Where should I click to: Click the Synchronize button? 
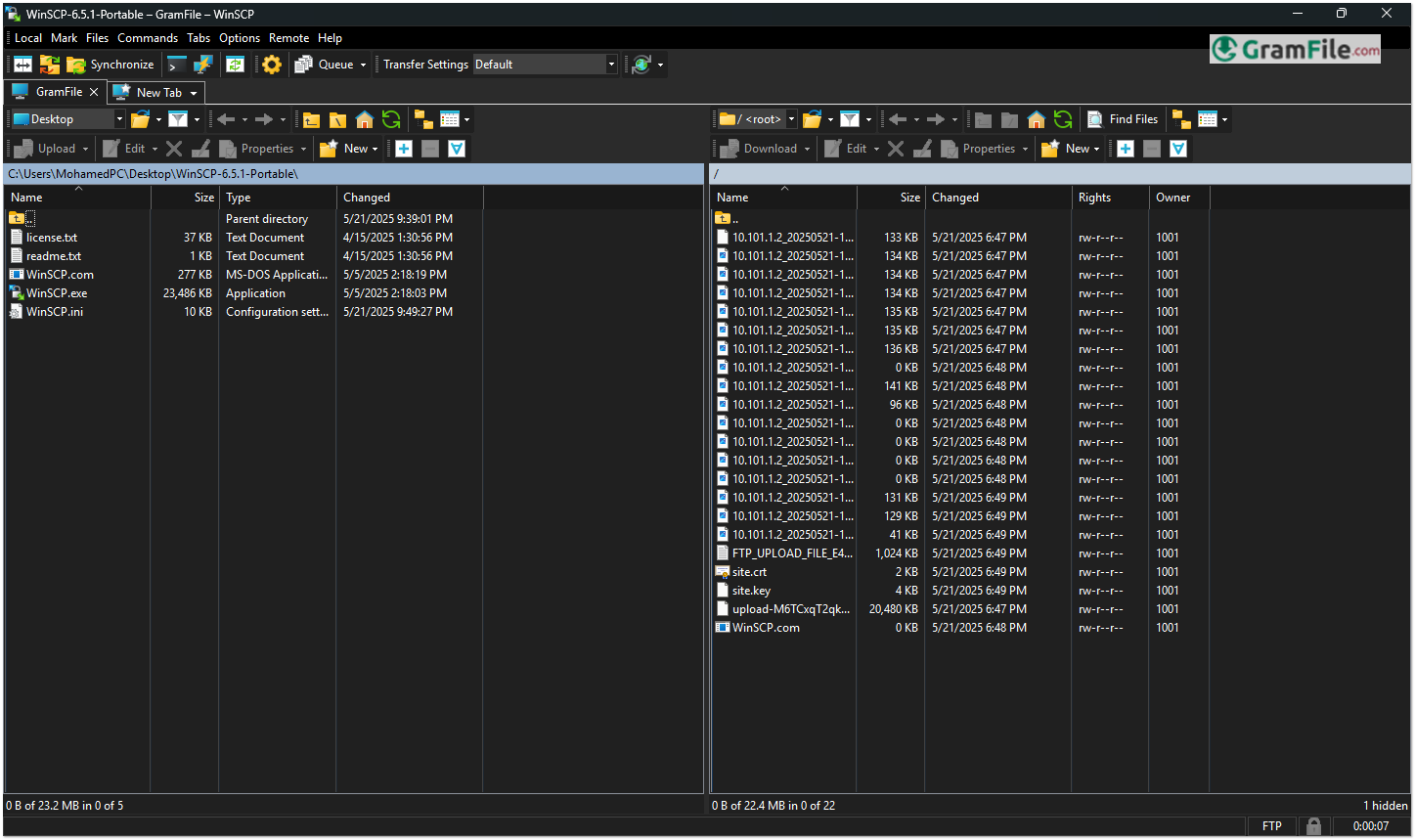(x=111, y=65)
